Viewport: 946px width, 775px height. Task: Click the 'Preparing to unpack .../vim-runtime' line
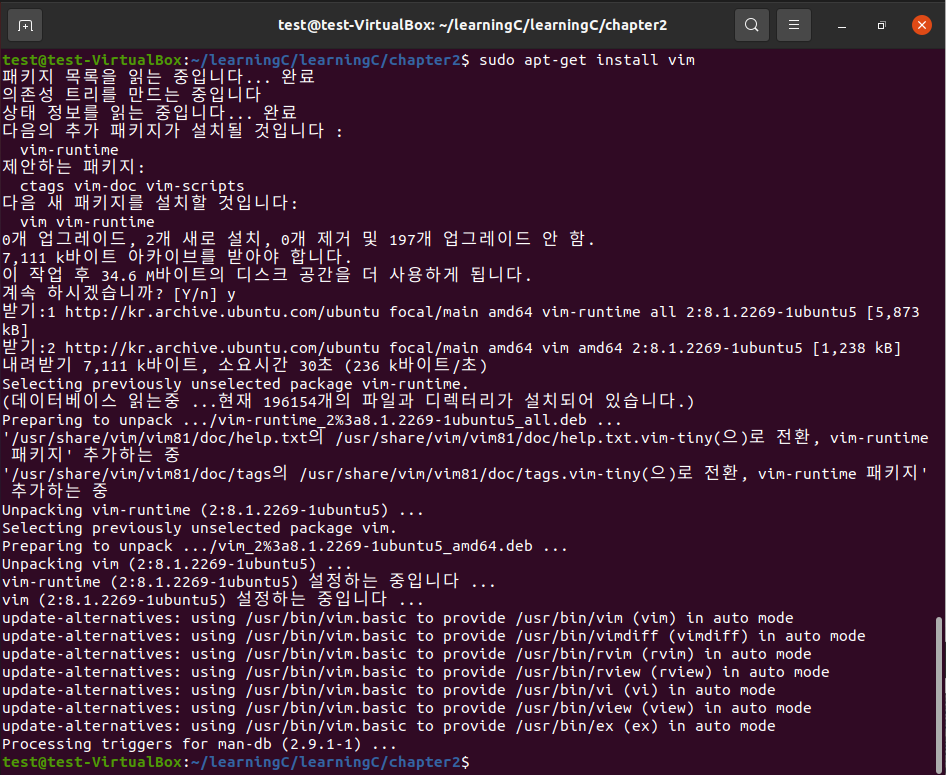point(312,420)
